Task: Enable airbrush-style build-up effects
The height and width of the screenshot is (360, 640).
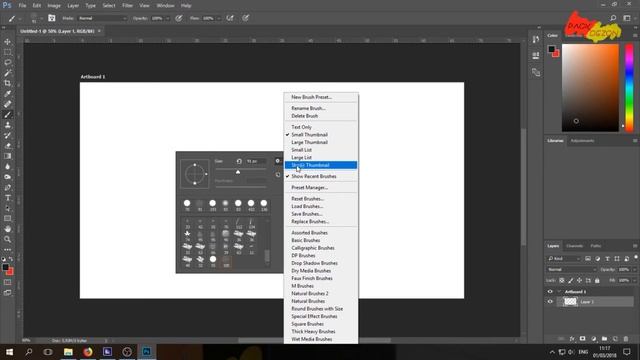Action: point(230,18)
